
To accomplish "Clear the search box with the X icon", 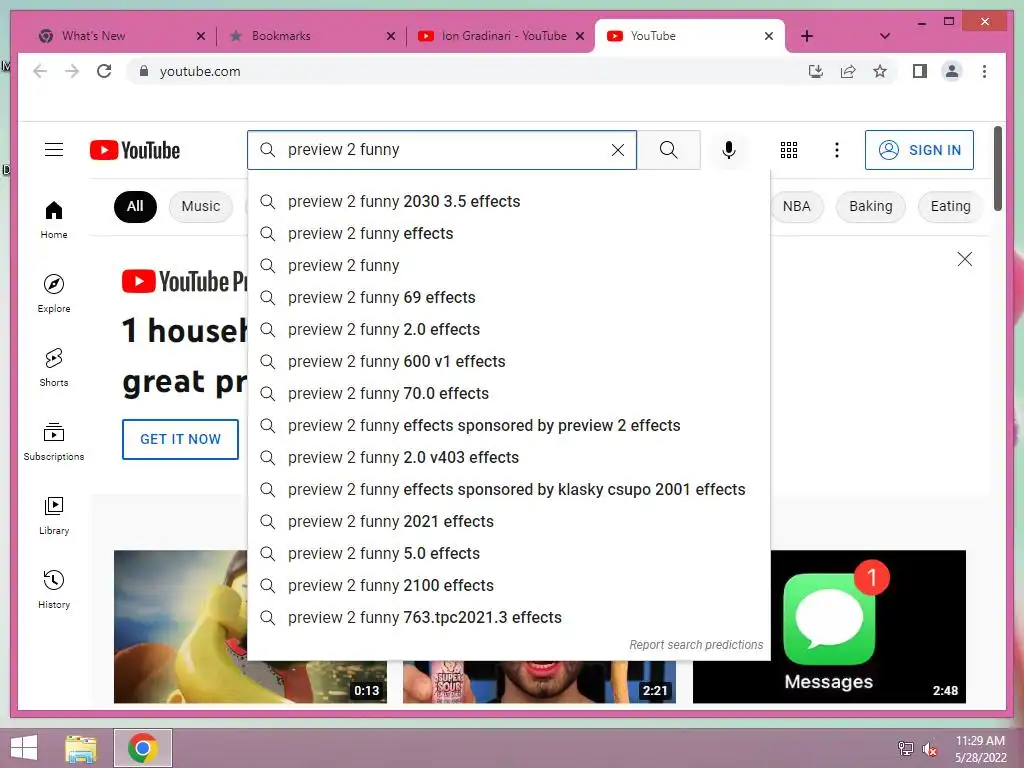I will (618, 150).
